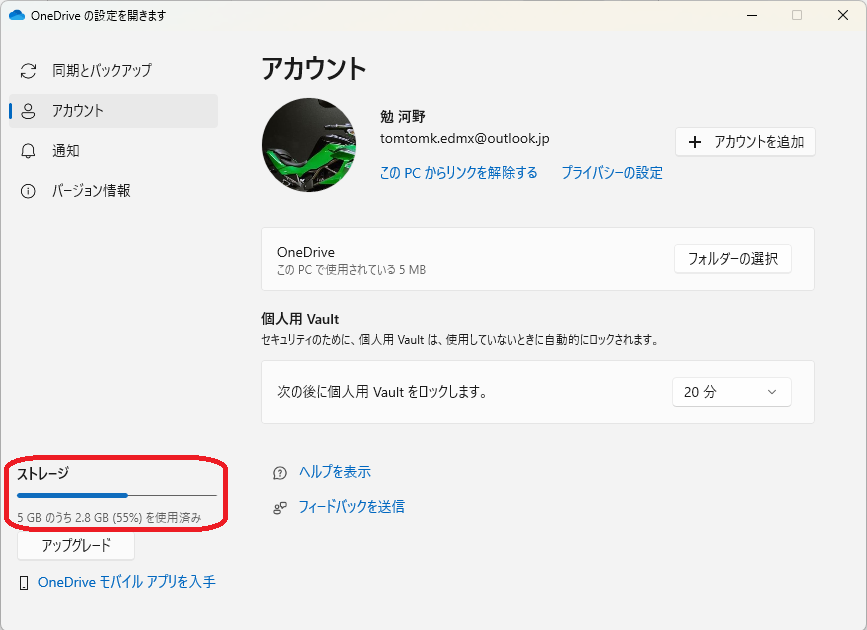Viewport: 867px width, 630px height.
Task: Click the 個人用 Vault heading
Action: click(300, 319)
